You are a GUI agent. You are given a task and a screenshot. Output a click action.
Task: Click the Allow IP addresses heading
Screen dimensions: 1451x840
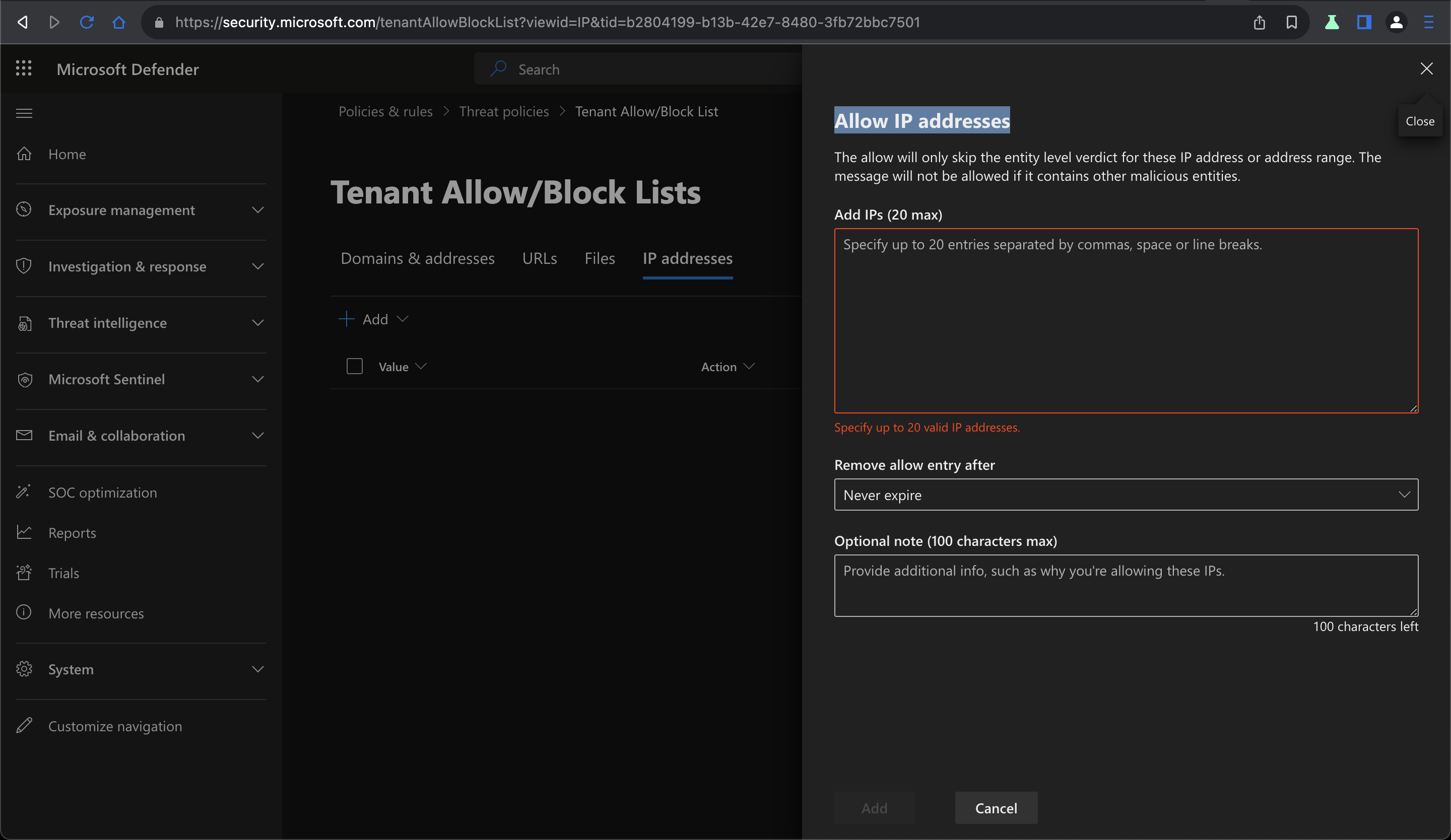coord(922,120)
